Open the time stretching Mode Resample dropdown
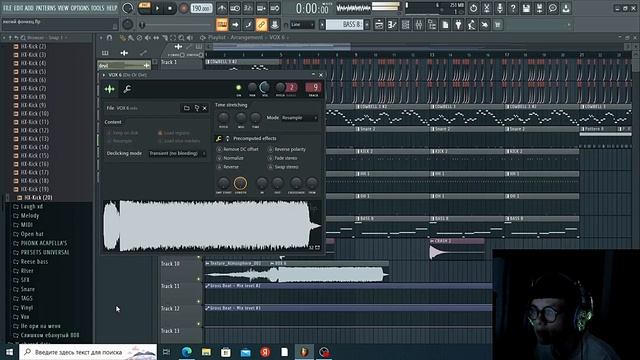This screenshot has height=360, width=640. (300, 118)
